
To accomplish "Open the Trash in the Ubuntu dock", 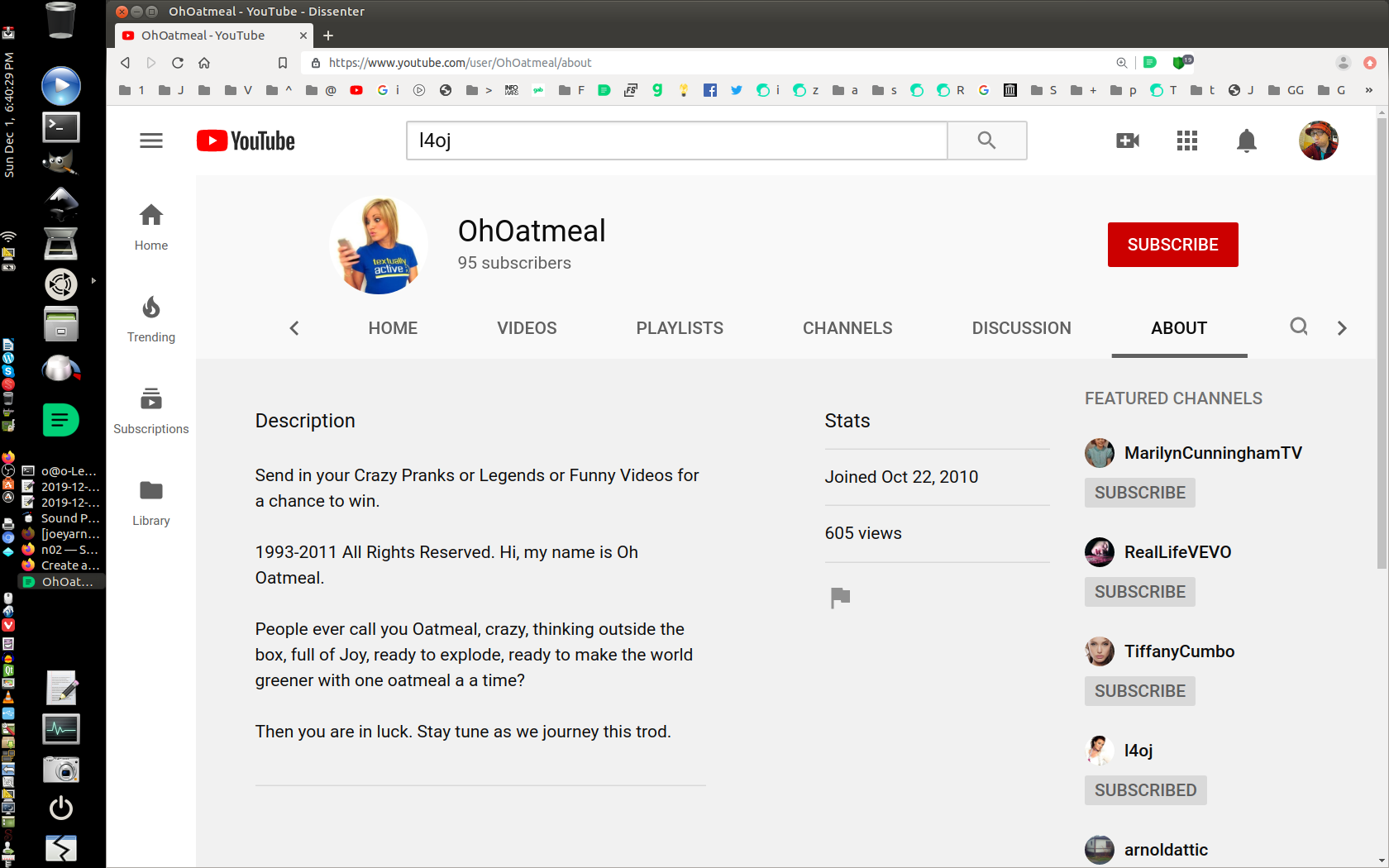I will [60, 20].
